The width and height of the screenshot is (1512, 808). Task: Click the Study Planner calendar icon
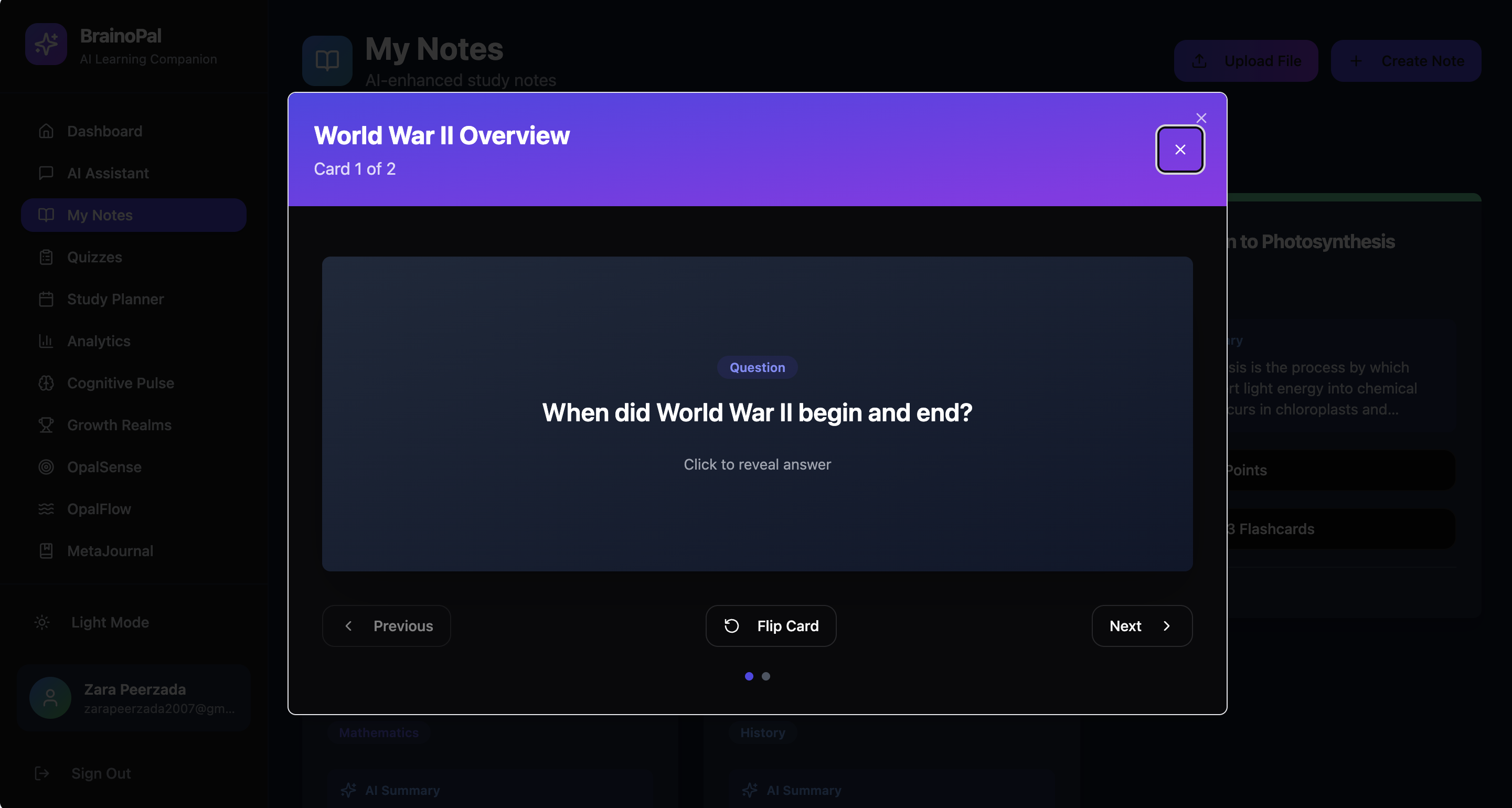tap(46, 299)
